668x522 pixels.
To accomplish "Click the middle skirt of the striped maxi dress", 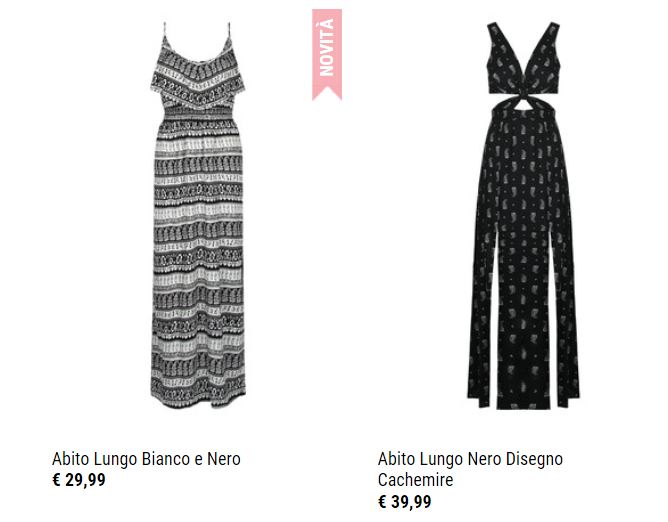I will (198, 256).
